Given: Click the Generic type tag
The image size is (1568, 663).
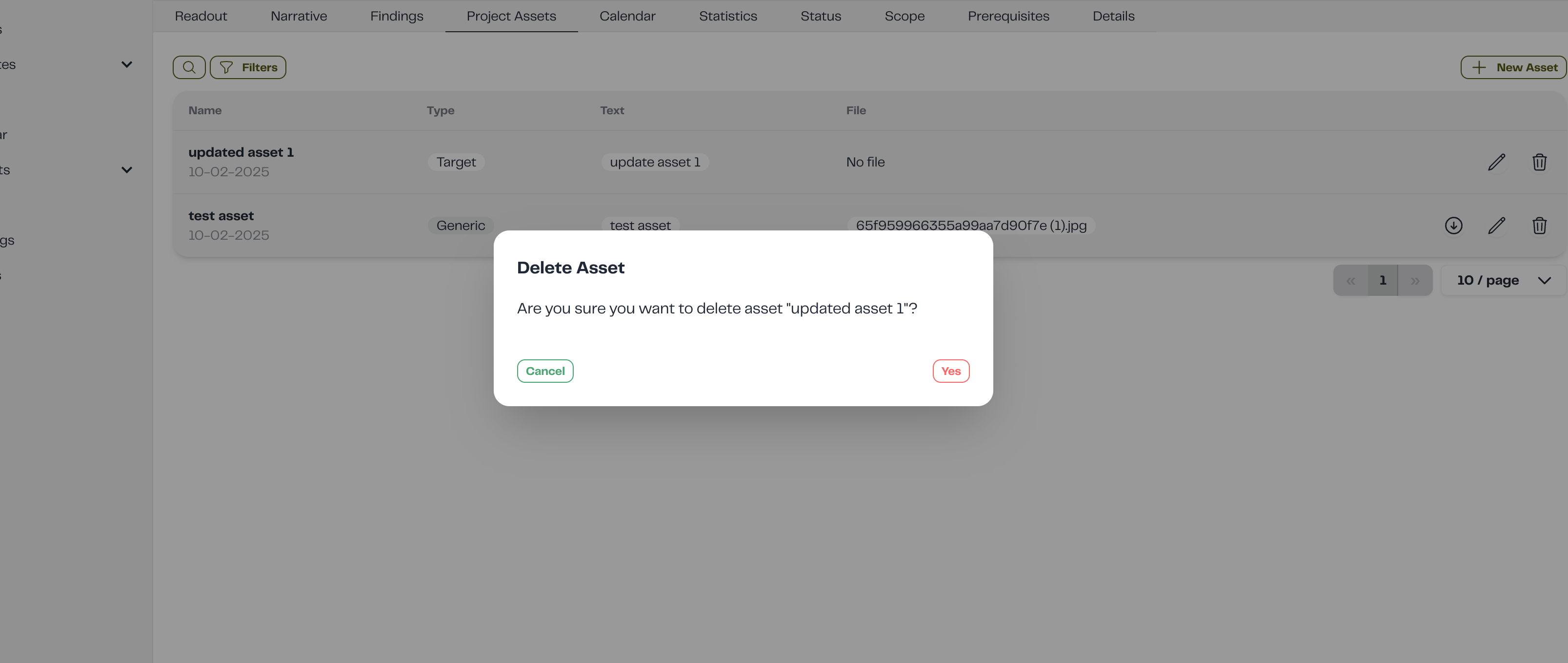Looking at the screenshot, I should (461, 226).
